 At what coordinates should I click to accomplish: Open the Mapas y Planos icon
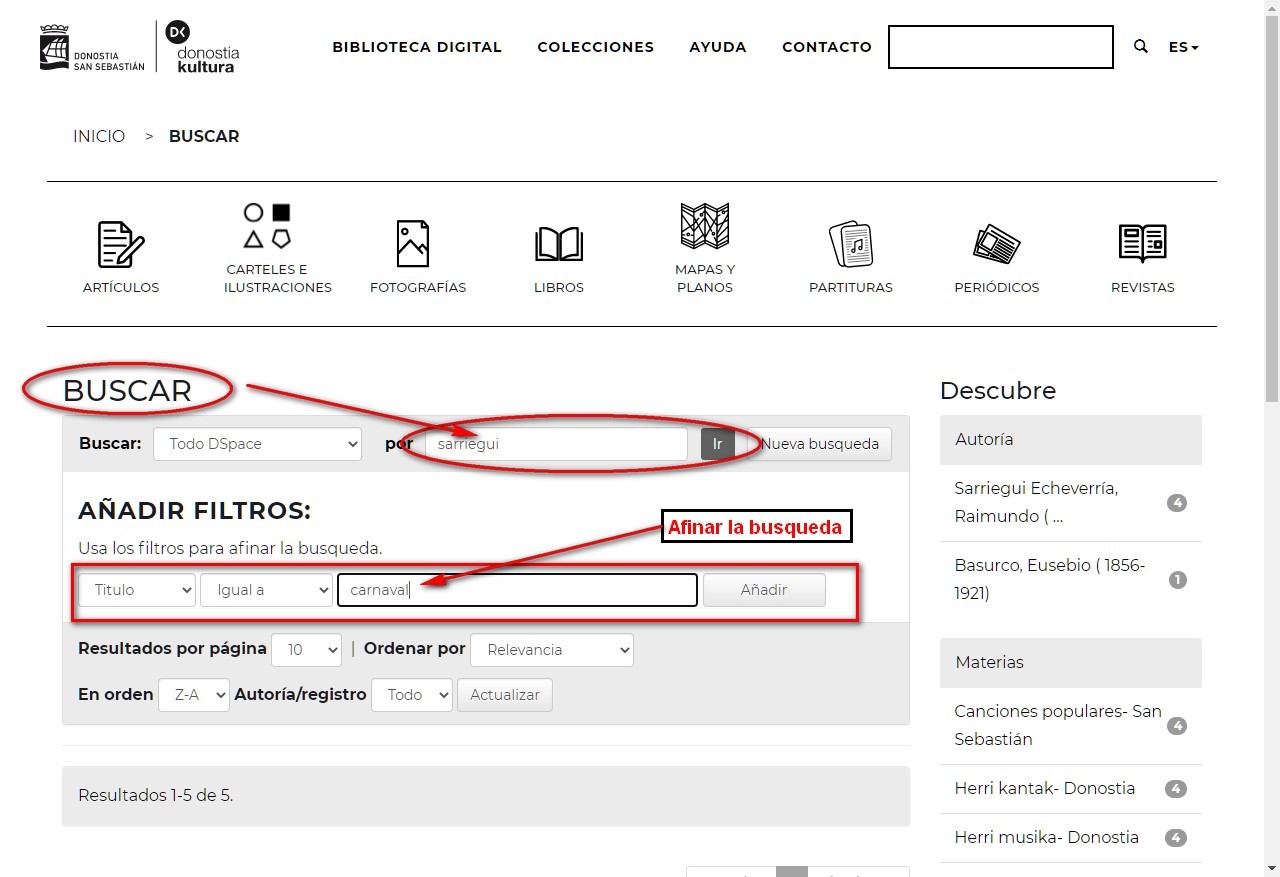704,226
